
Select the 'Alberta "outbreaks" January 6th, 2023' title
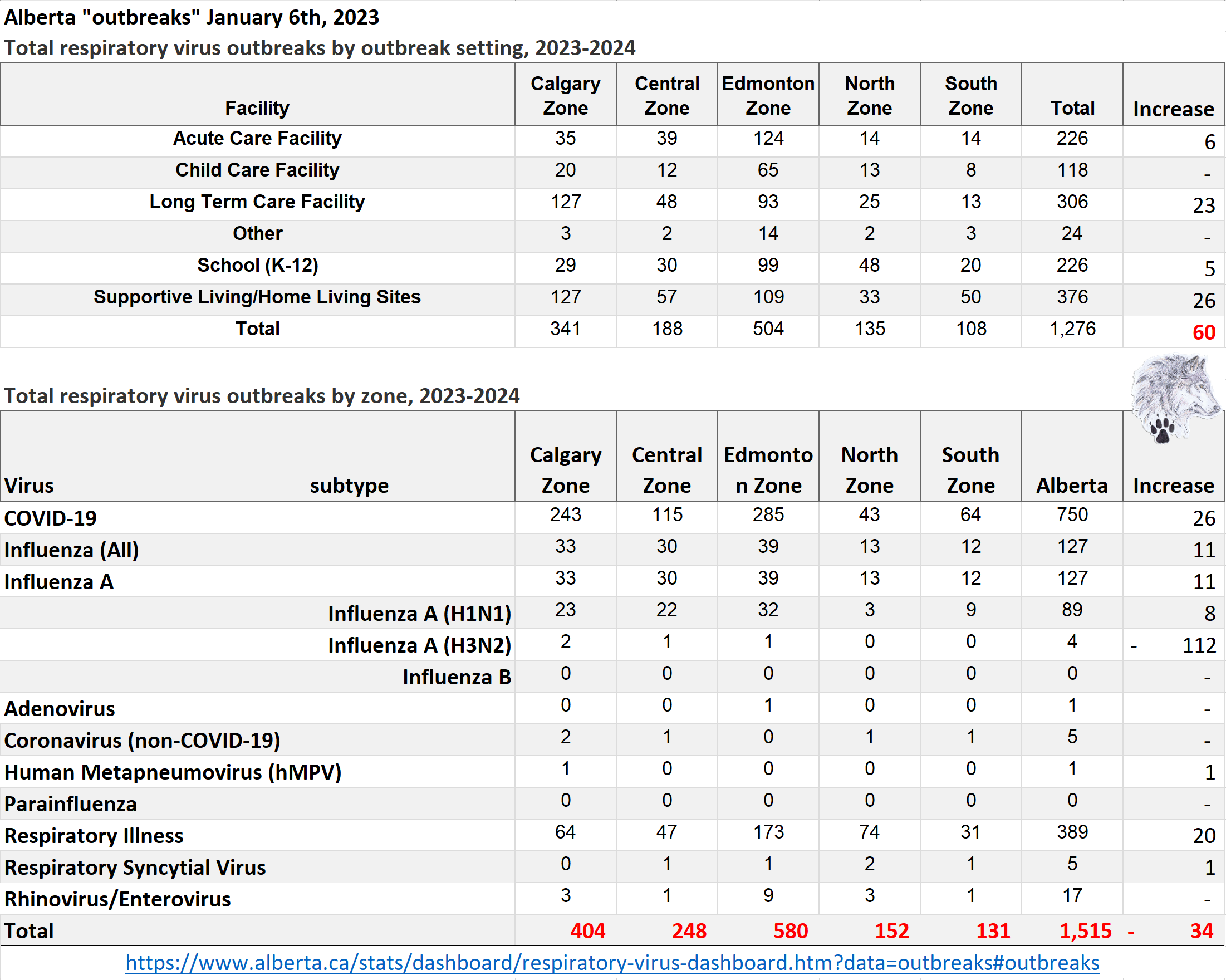point(192,17)
